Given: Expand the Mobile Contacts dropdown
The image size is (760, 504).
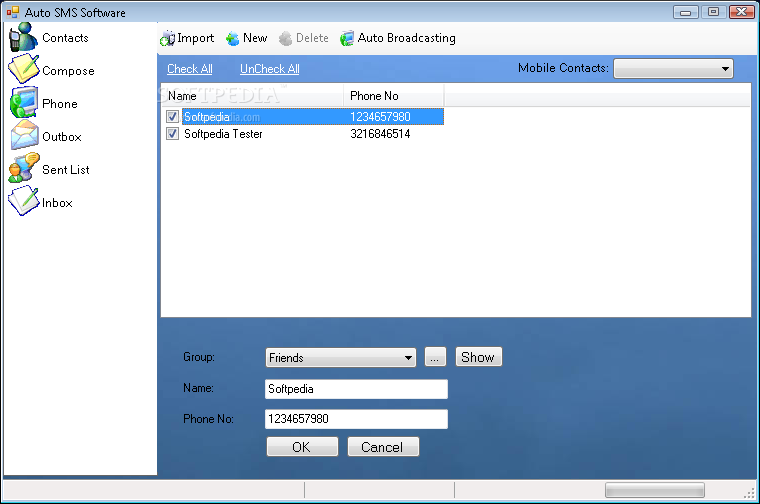Looking at the screenshot, I should pyautogui.click(x=673, y=68).
